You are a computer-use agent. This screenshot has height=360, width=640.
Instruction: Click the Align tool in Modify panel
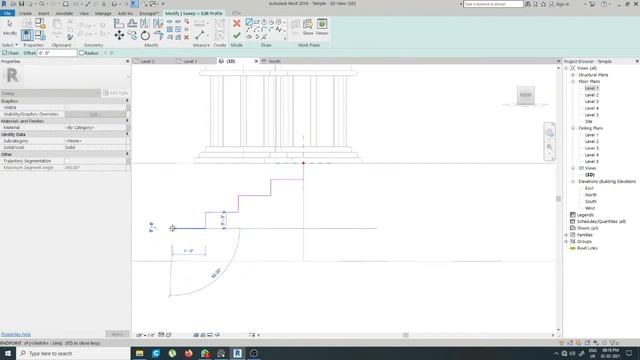[x=119, y=23]
